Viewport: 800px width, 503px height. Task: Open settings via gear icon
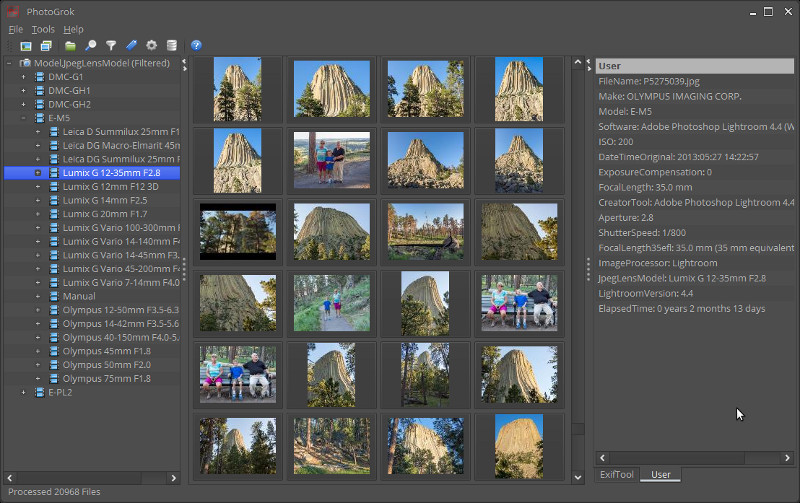pos(152,46)
